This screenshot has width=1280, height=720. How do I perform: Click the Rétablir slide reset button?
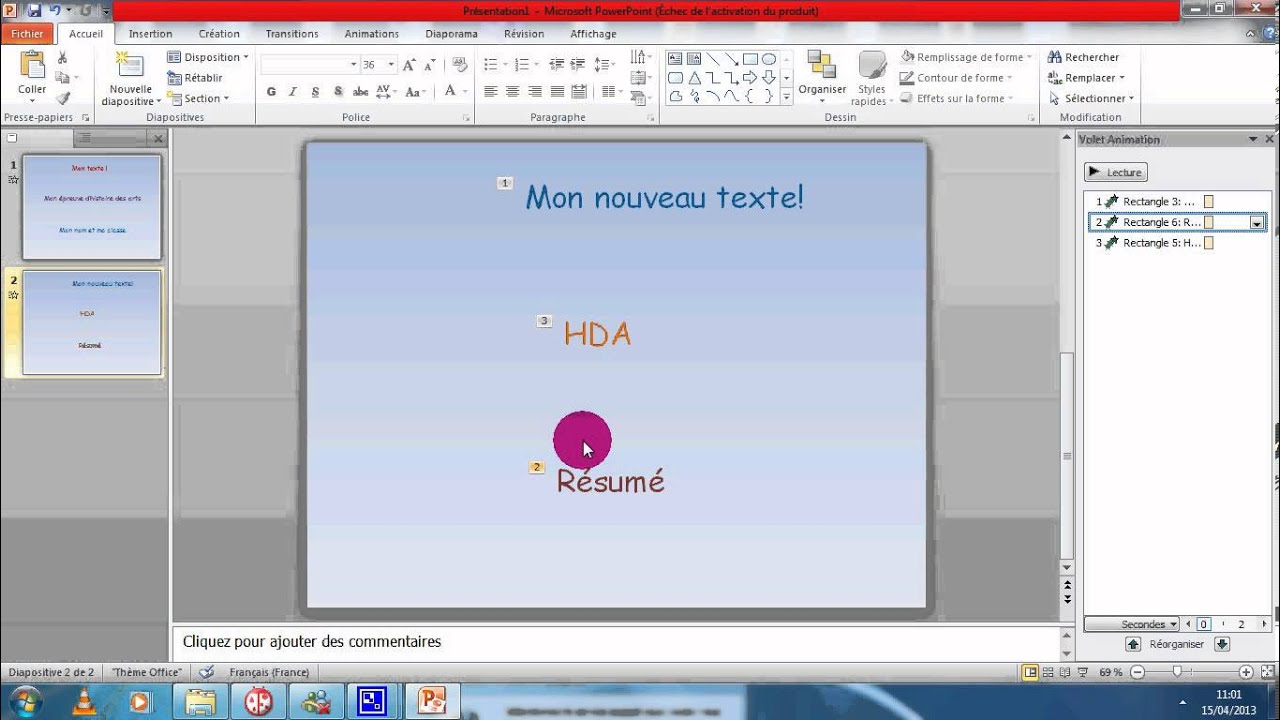195,78
